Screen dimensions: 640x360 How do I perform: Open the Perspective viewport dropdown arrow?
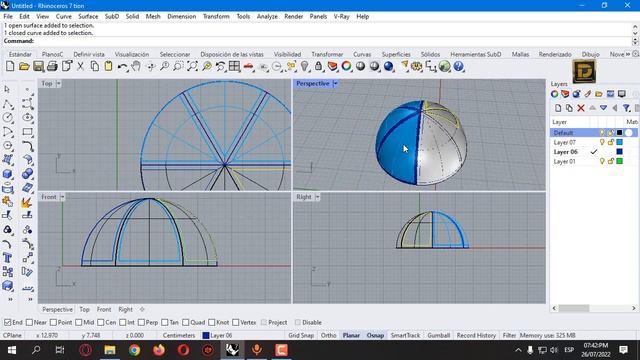point(335,84)
